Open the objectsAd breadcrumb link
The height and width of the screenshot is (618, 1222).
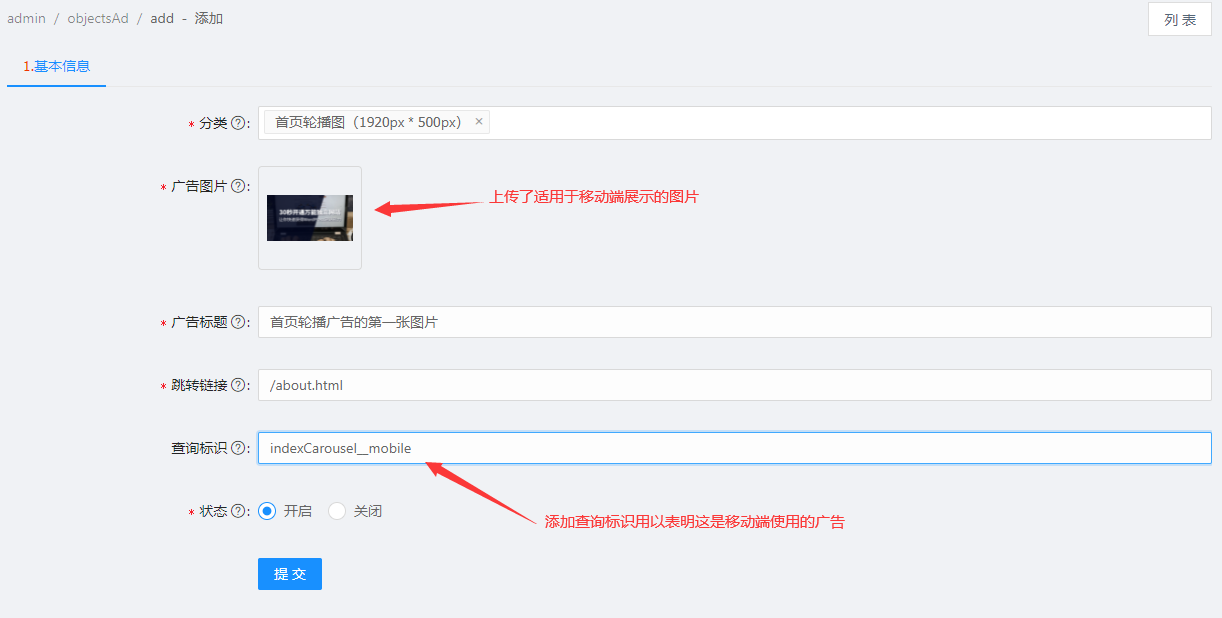(x=98, y=18)
